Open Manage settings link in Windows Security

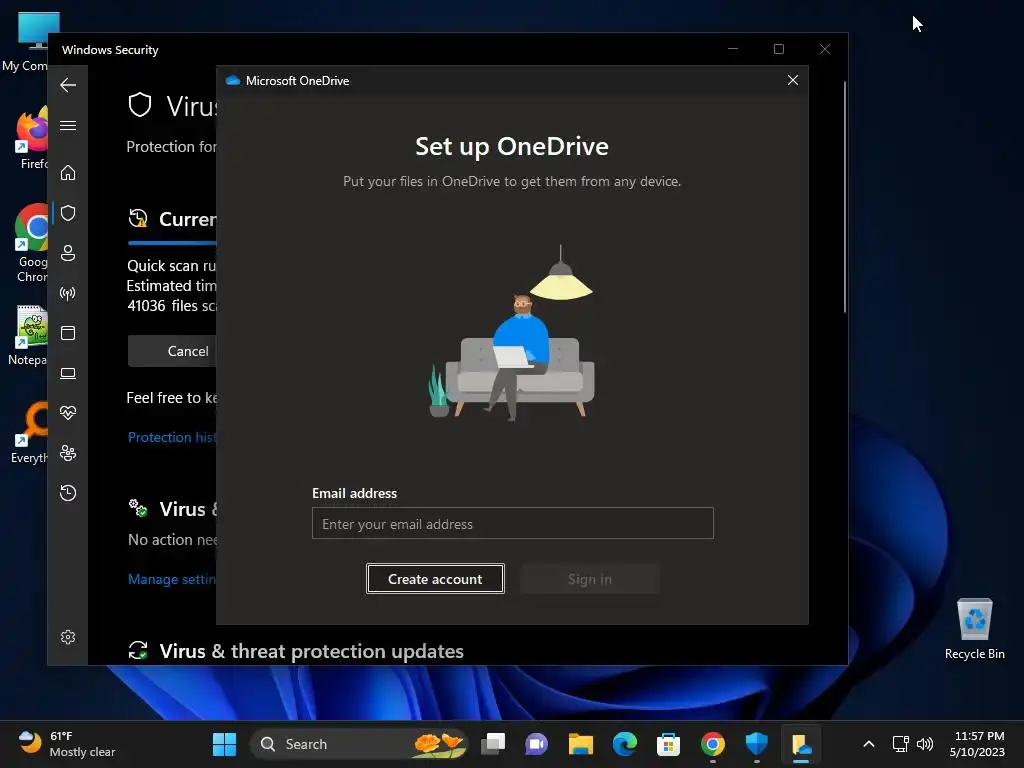click(172, 579)
